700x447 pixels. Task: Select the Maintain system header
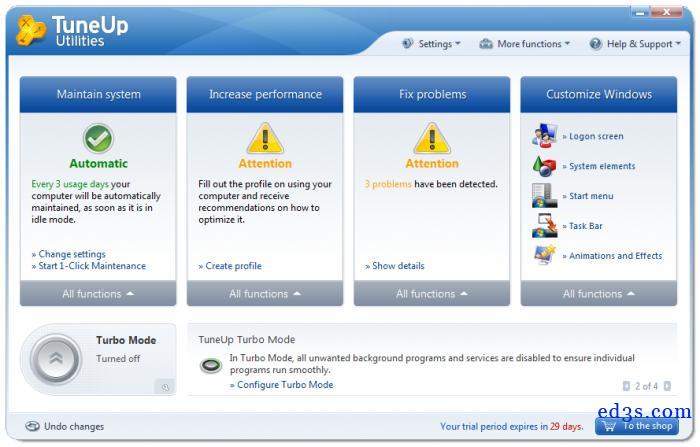pos(98,94)
